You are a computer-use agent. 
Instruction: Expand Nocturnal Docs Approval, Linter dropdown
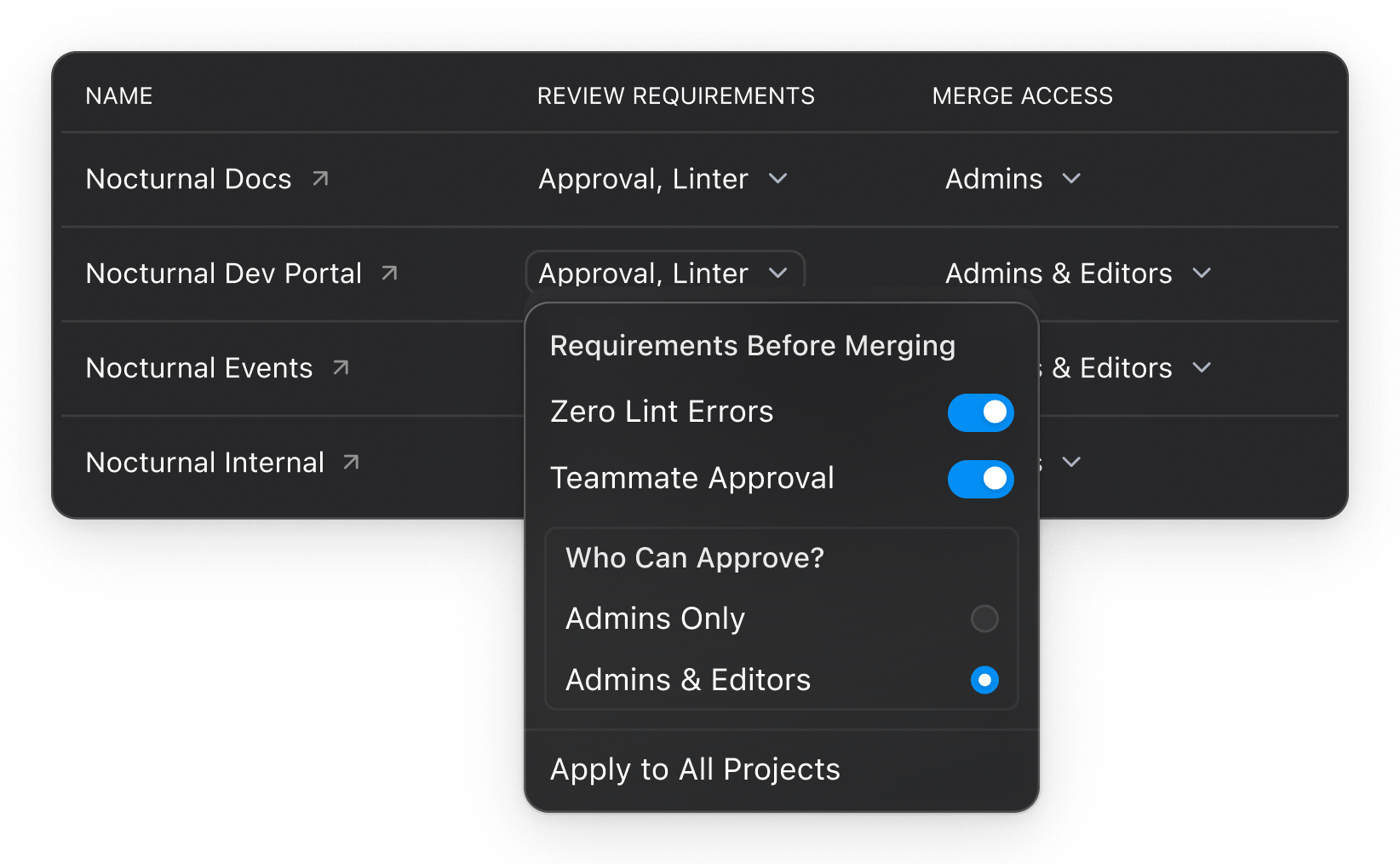click(663, 179)
